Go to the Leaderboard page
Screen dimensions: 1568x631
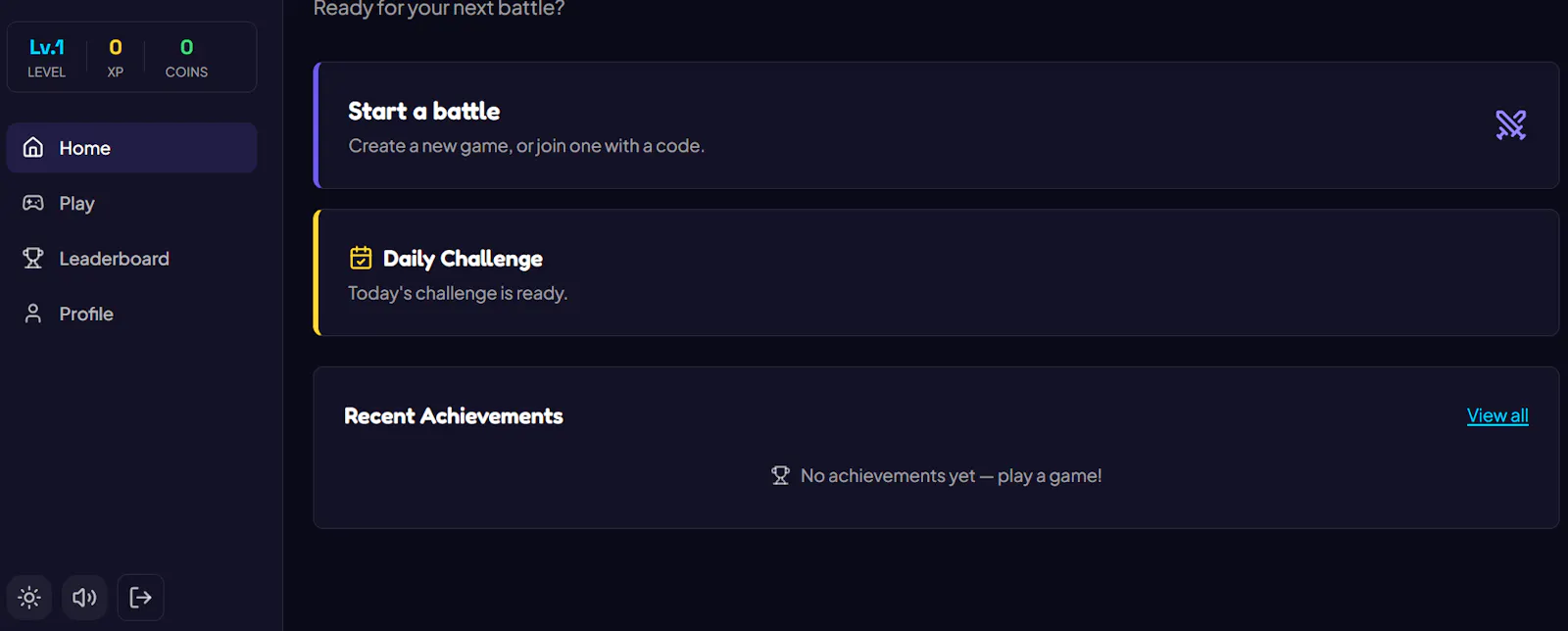click(131, 259)
